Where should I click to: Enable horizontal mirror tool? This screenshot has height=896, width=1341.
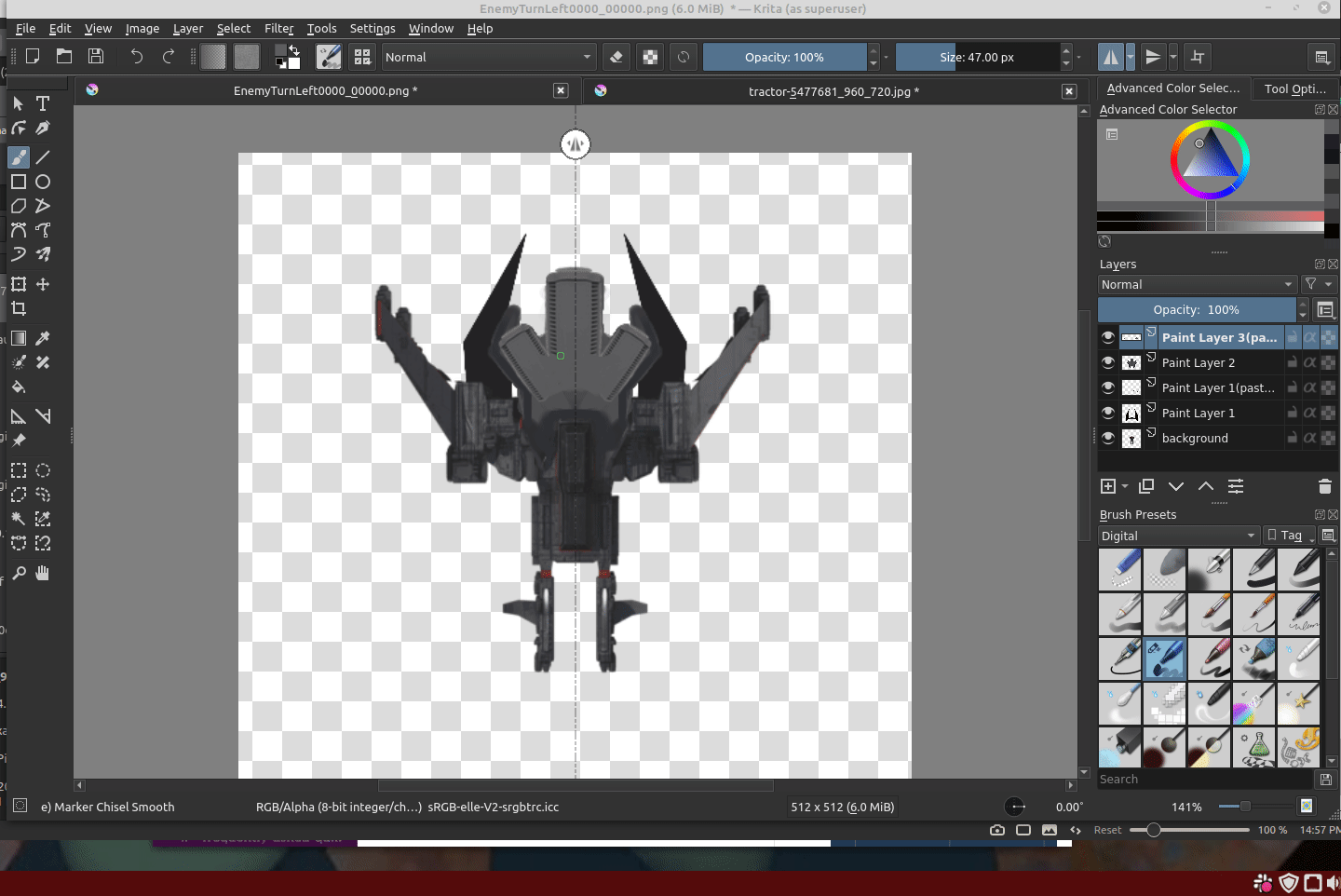tap(1110, 57)
